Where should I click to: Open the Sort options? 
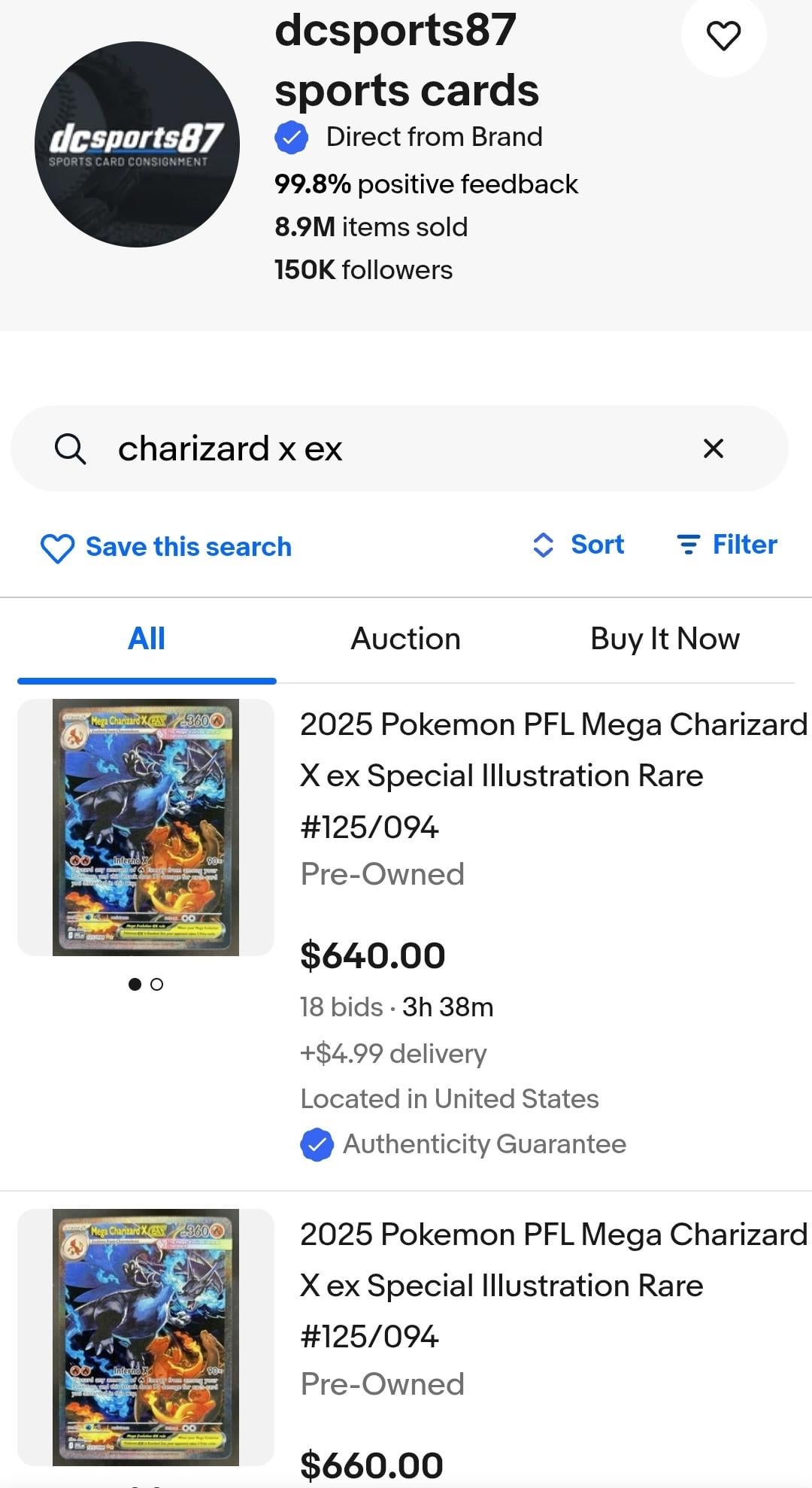578,545
